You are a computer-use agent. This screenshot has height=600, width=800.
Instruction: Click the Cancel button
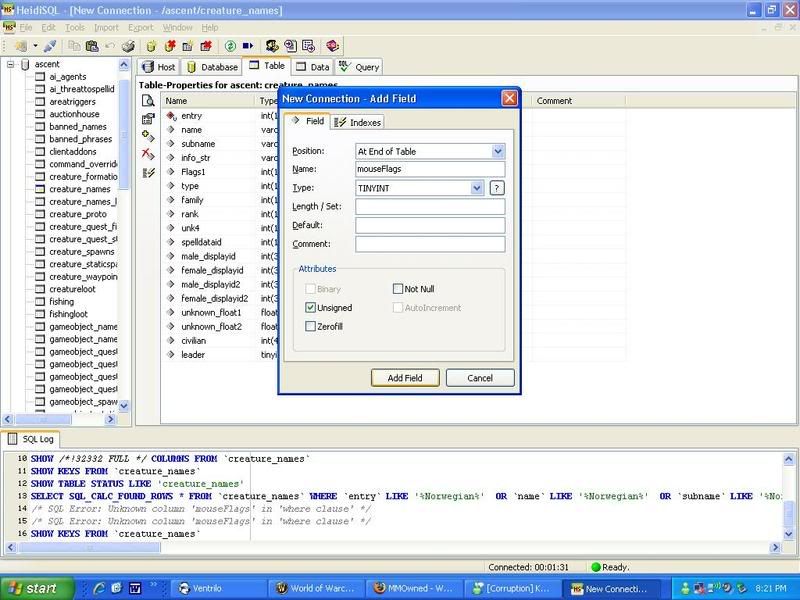480,378
